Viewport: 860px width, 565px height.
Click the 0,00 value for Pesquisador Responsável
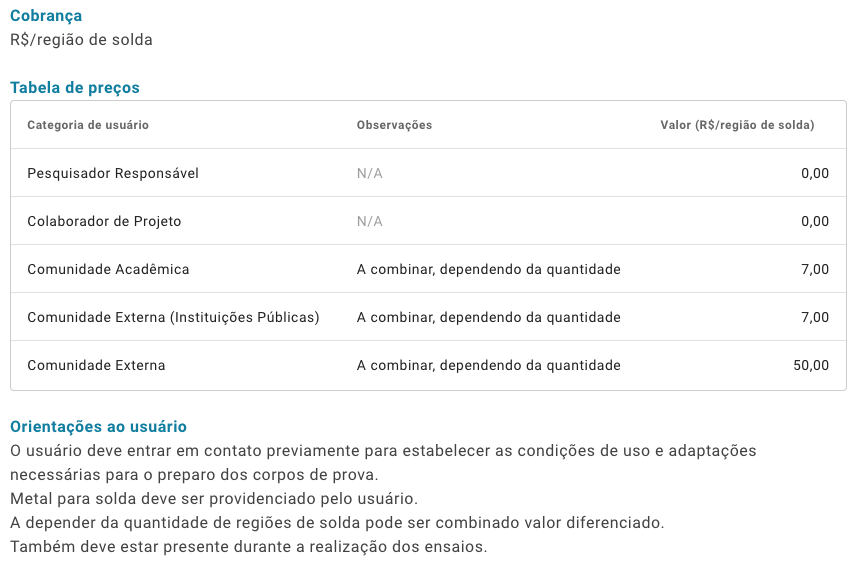click(x=815, y=173)
